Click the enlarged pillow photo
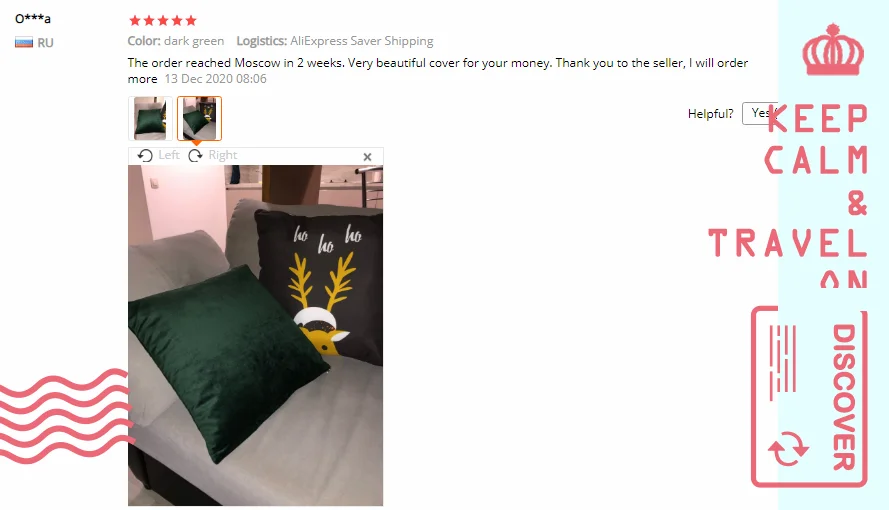This screenshot has height=510, width=889. pos(256,335)
